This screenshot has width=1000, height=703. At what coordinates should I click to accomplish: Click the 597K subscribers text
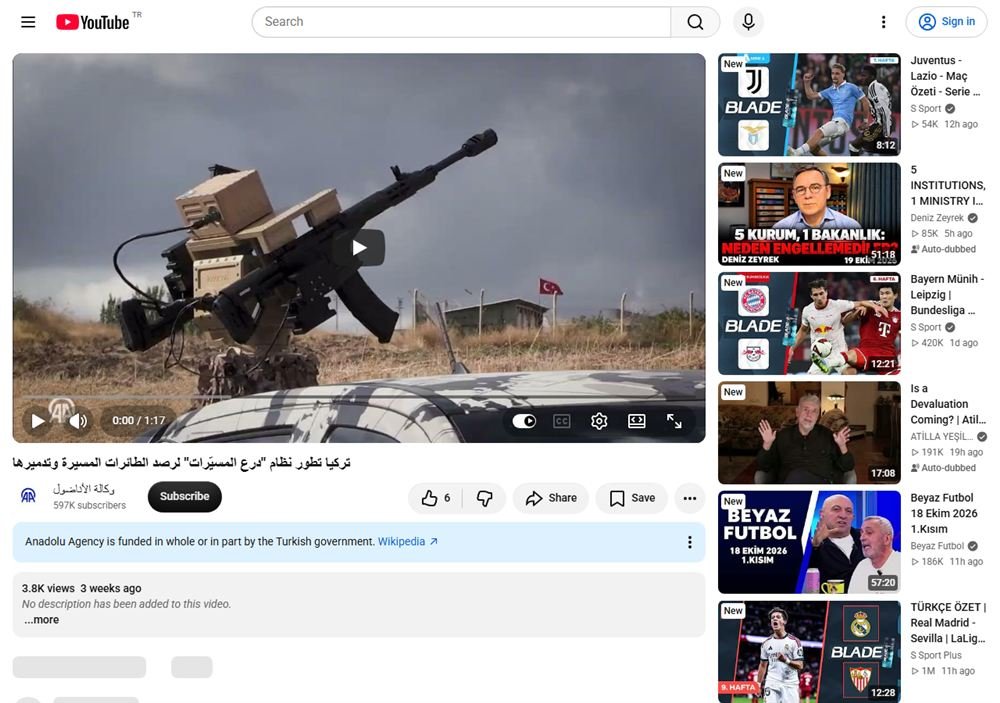(x=89, y=505)
